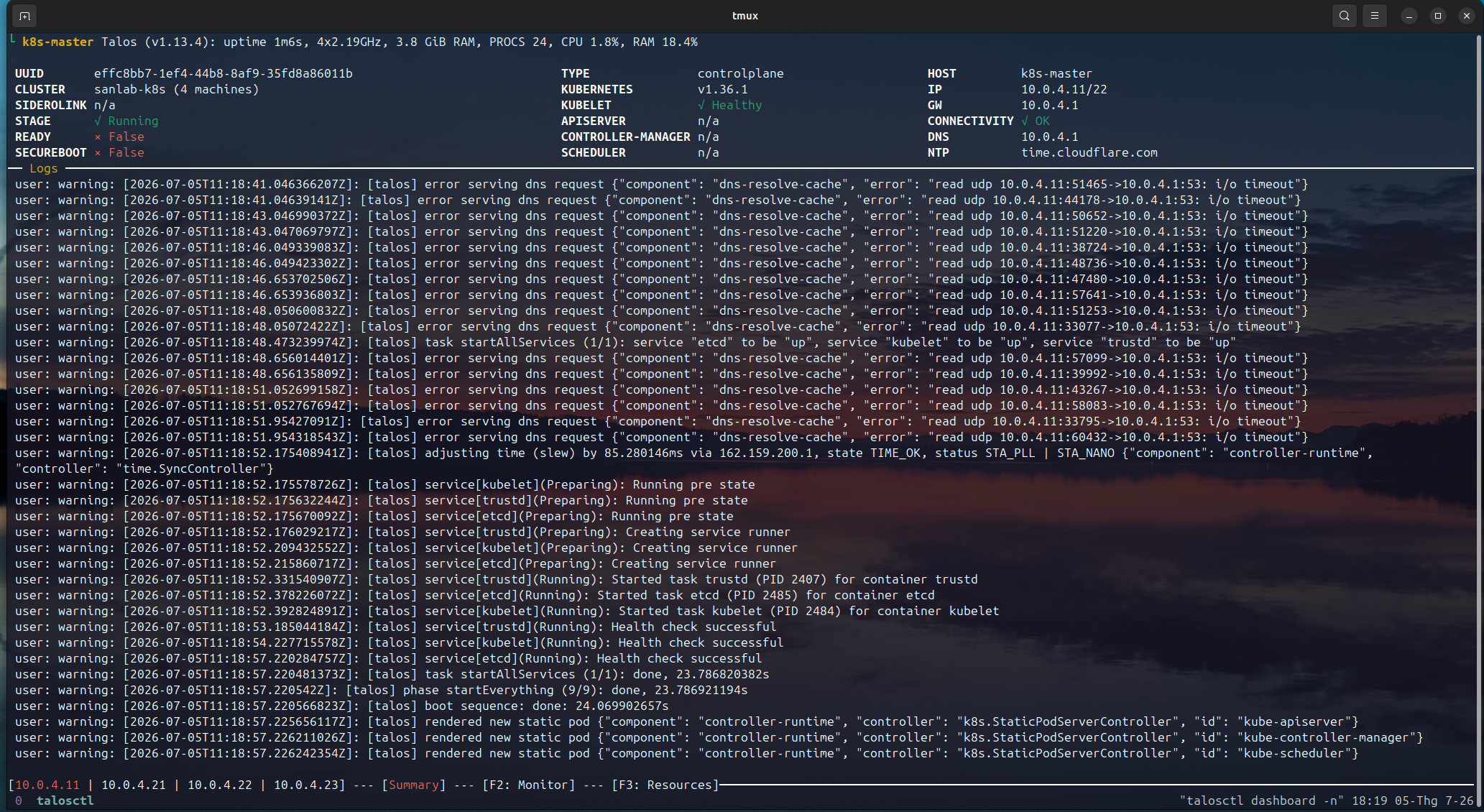This screenshot has height=812, width=1484.
Task: Click the Logs section header
Action: (44, 168)
